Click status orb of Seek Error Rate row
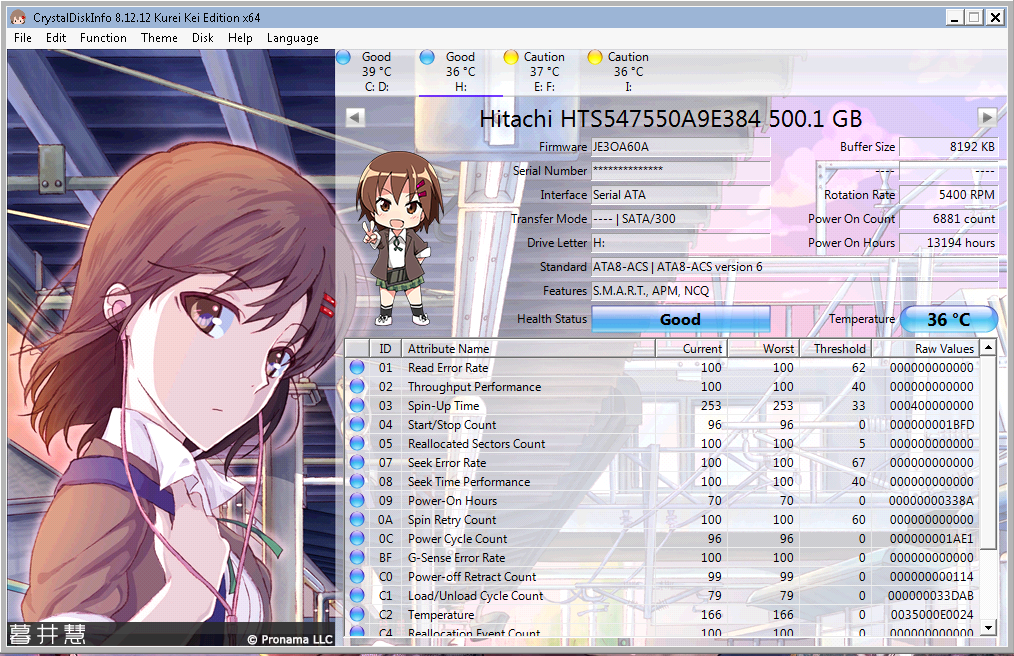This screenshot has width=1014, height=656. (x=357, y=463)
